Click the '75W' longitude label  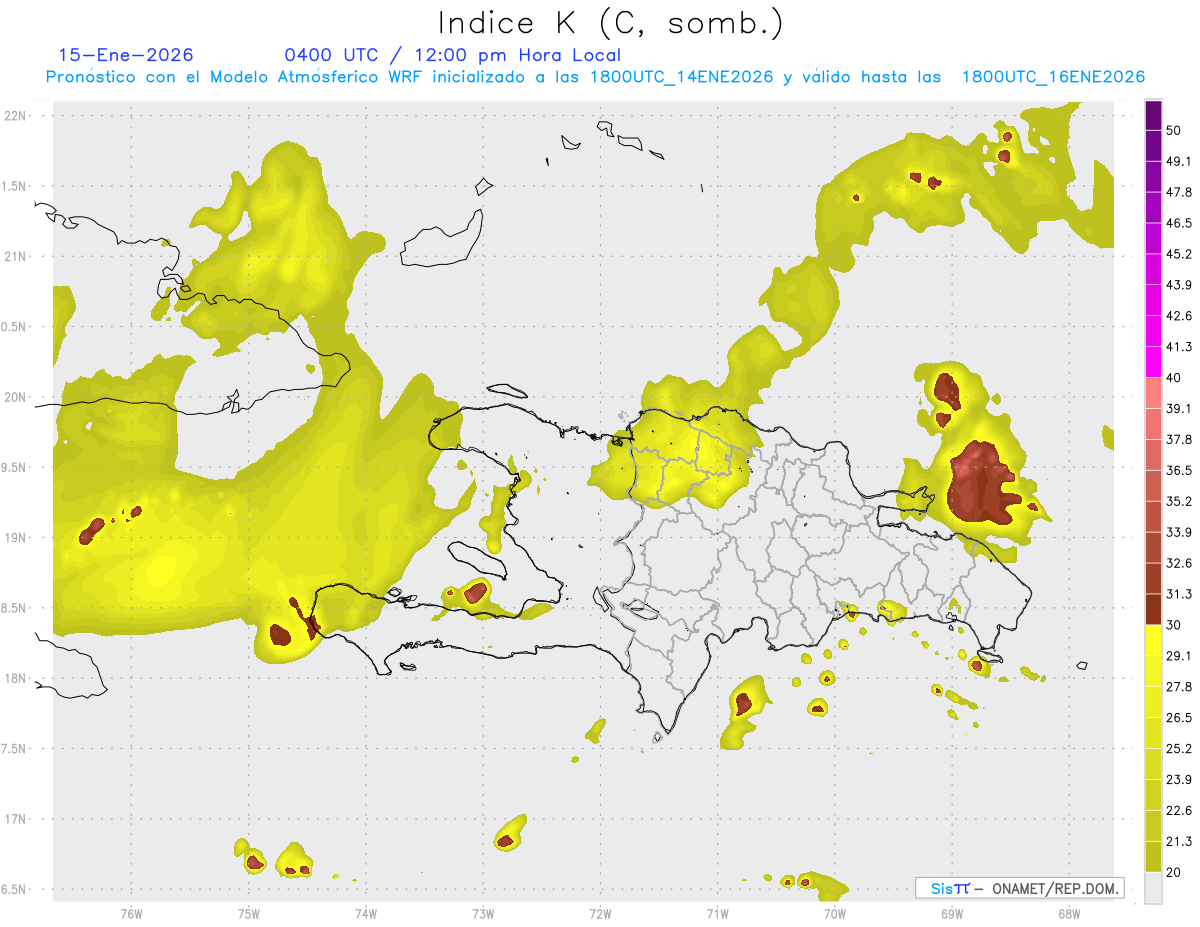(248, 914)
